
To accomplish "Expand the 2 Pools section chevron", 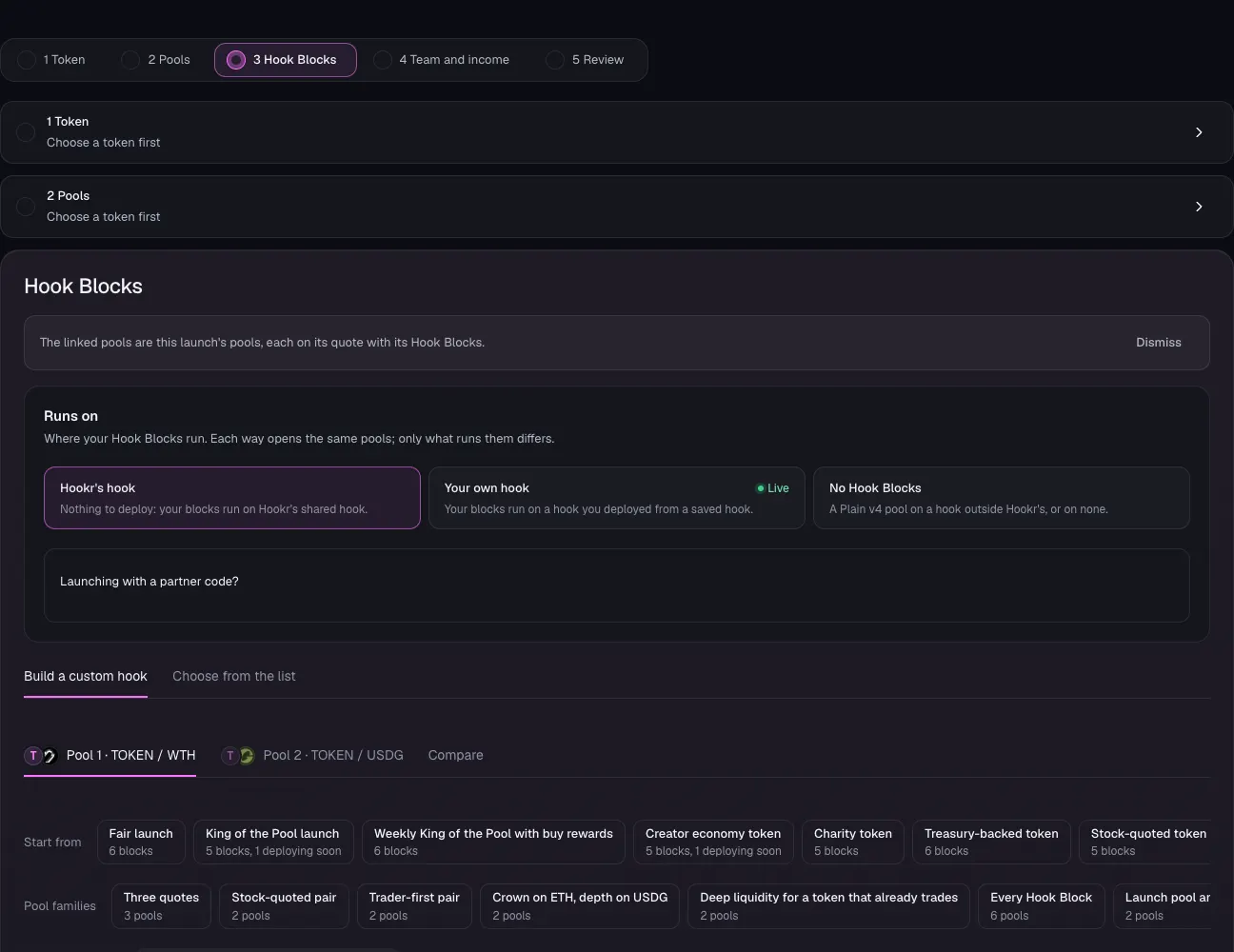I will coord(1199,207).
